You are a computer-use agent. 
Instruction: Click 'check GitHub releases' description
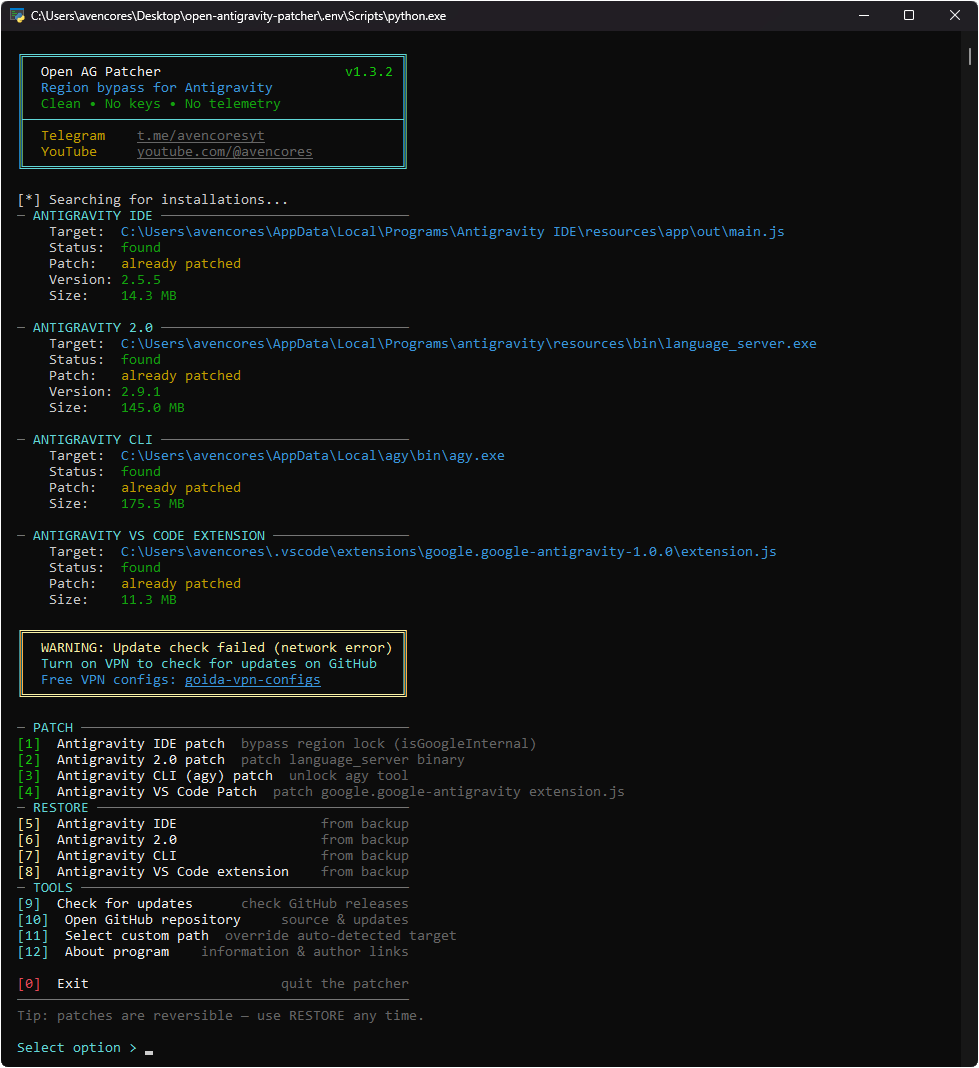tap(324, 904)
